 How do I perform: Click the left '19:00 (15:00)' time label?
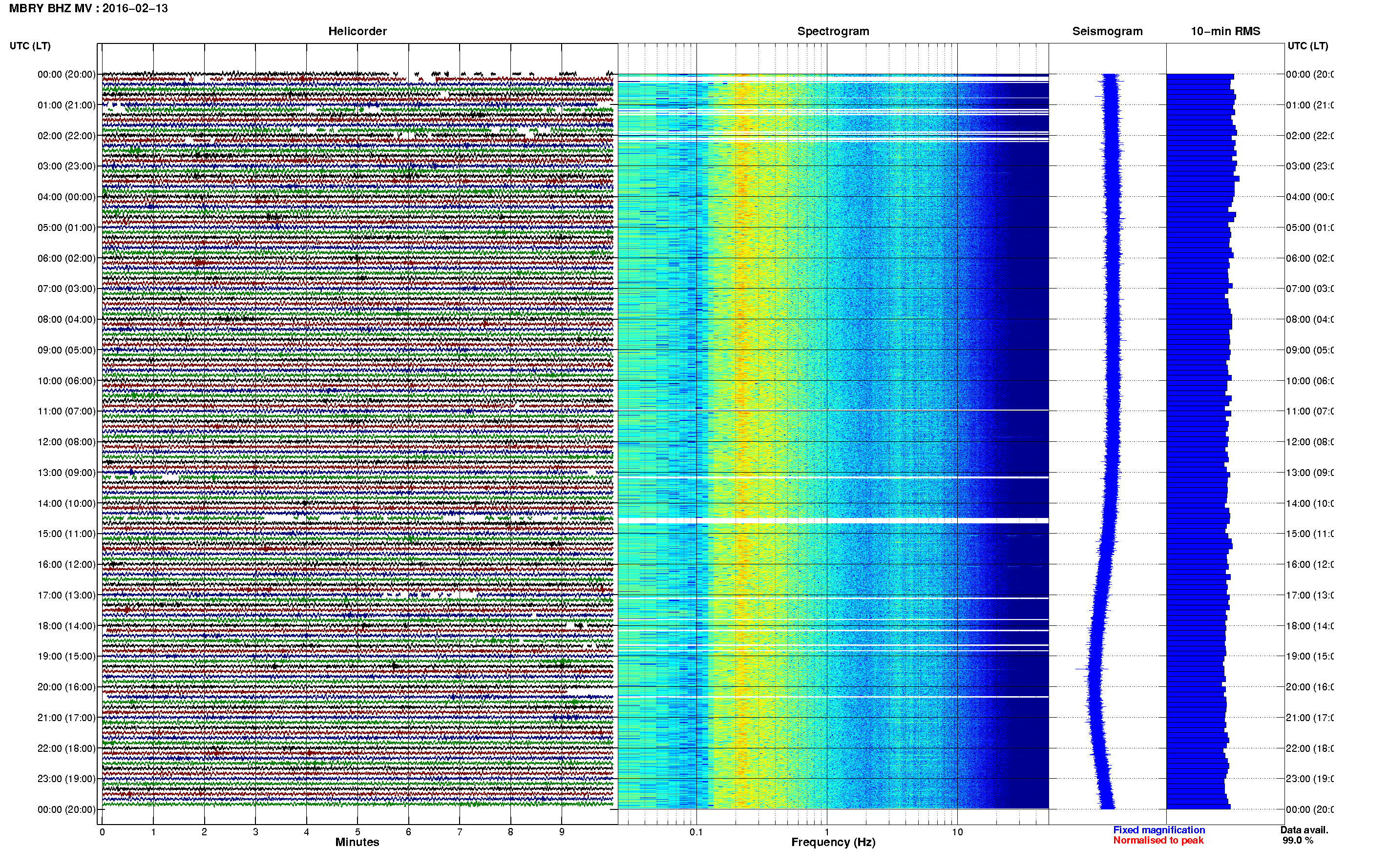pyautogui.click(x=66, y=656)
